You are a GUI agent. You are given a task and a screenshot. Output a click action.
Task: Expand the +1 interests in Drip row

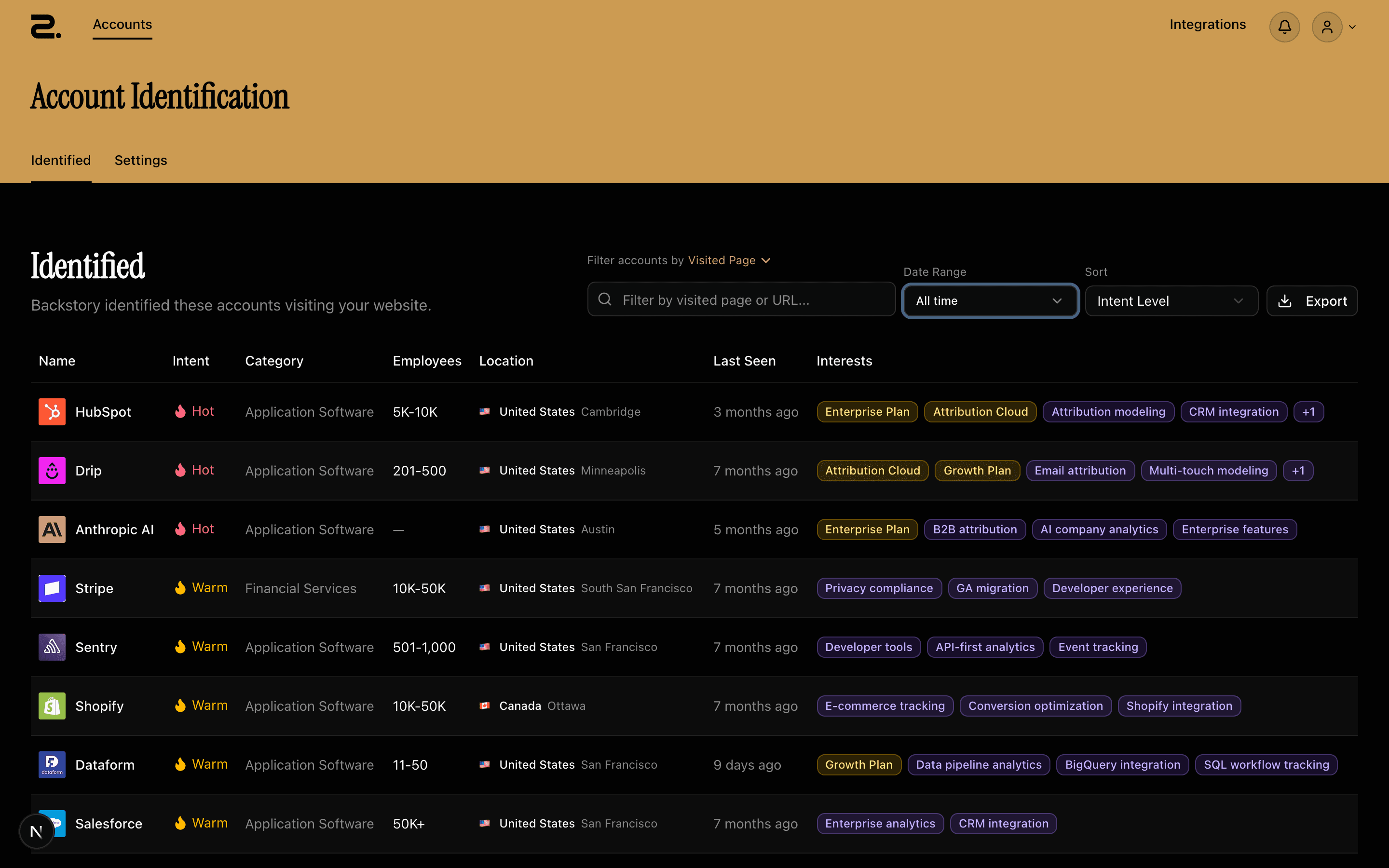1298,471
